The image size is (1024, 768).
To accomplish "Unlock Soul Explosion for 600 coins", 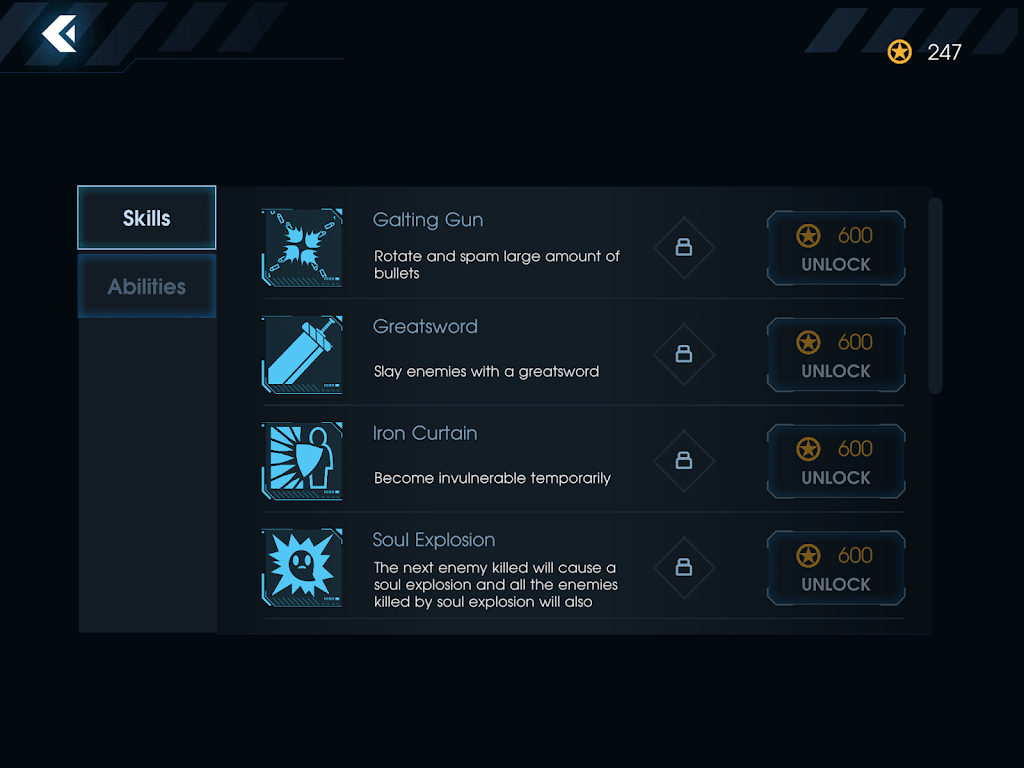I will coord(836,569).
